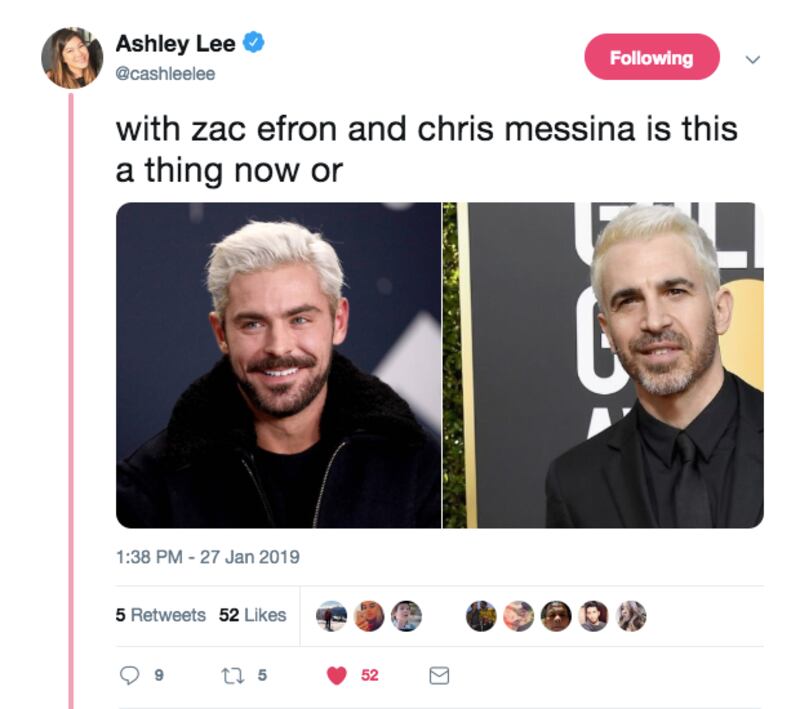Click the first liker avatar with snowy scene

point(332,616)
